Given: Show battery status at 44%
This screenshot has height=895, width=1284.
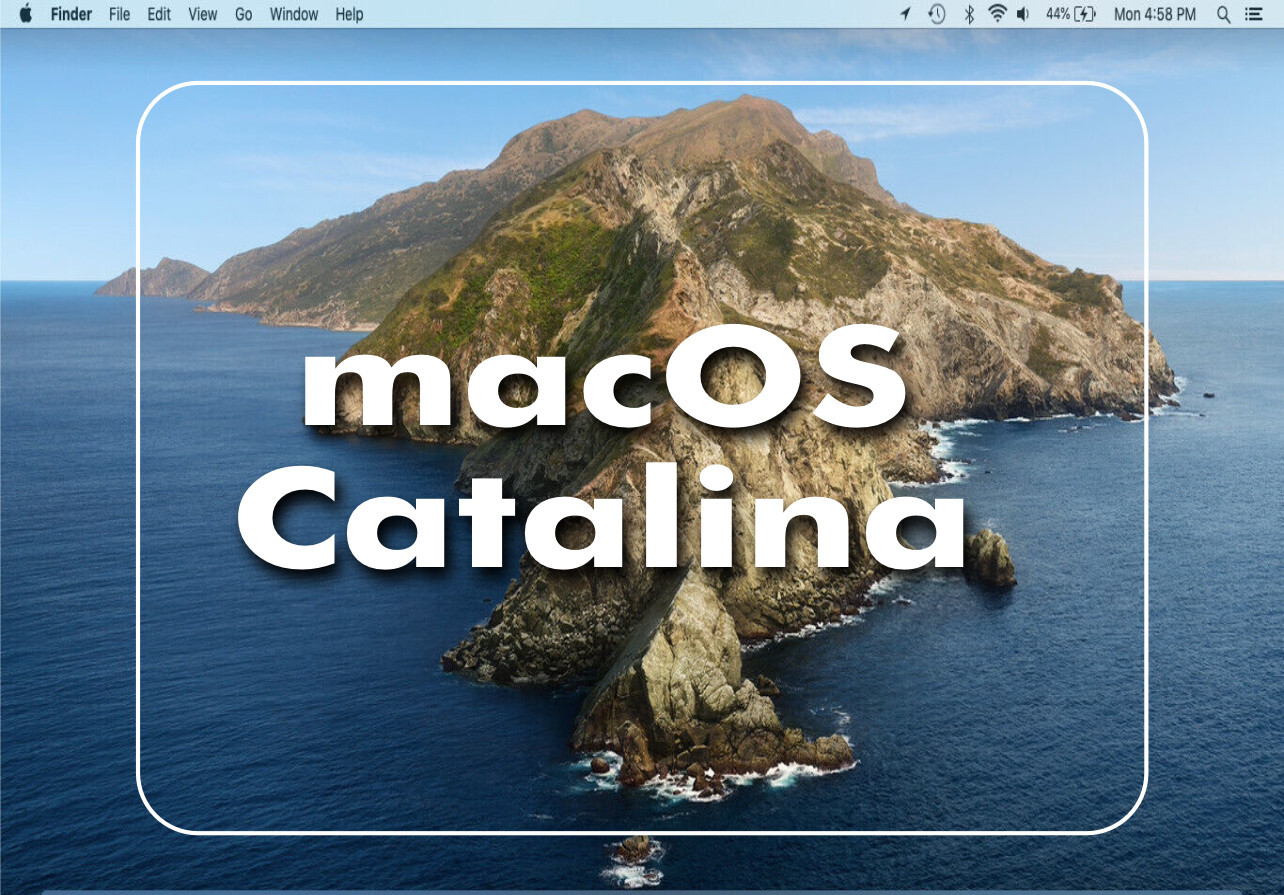Looking at the screenshot, I should pyautogui.click(x=1070, y=14).
